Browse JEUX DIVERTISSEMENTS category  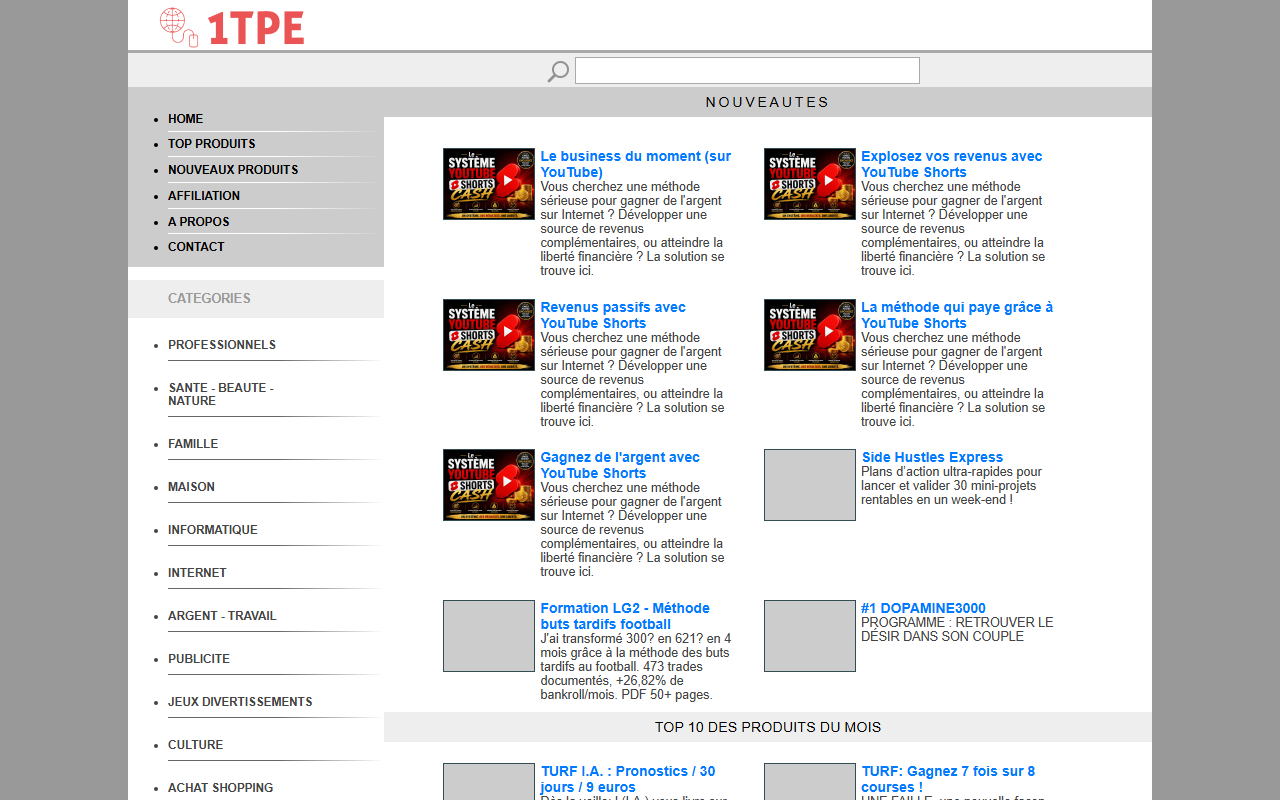point(240,702)
